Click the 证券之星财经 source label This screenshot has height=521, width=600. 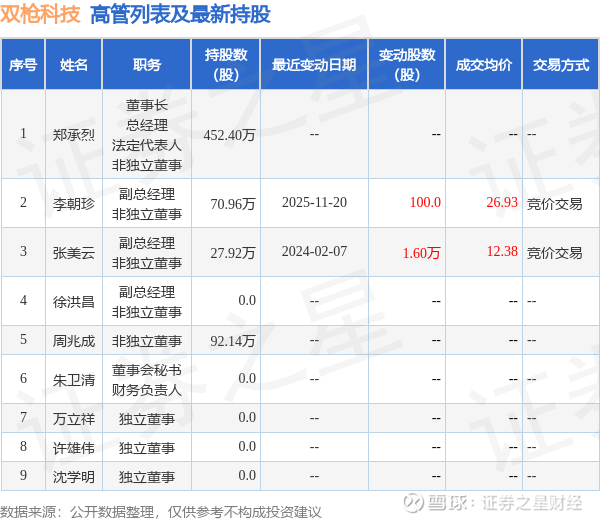point(532,503)
